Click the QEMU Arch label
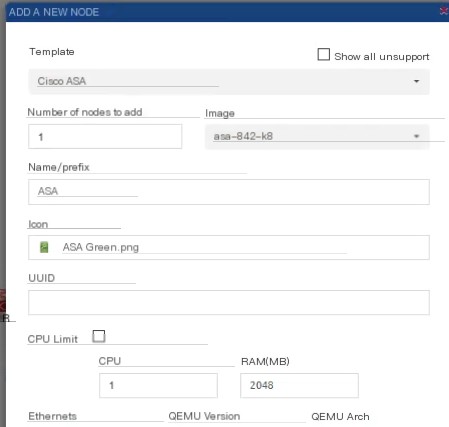Image resolution: width=449 pixels, height=427 pixels. [x=340, y=417]
